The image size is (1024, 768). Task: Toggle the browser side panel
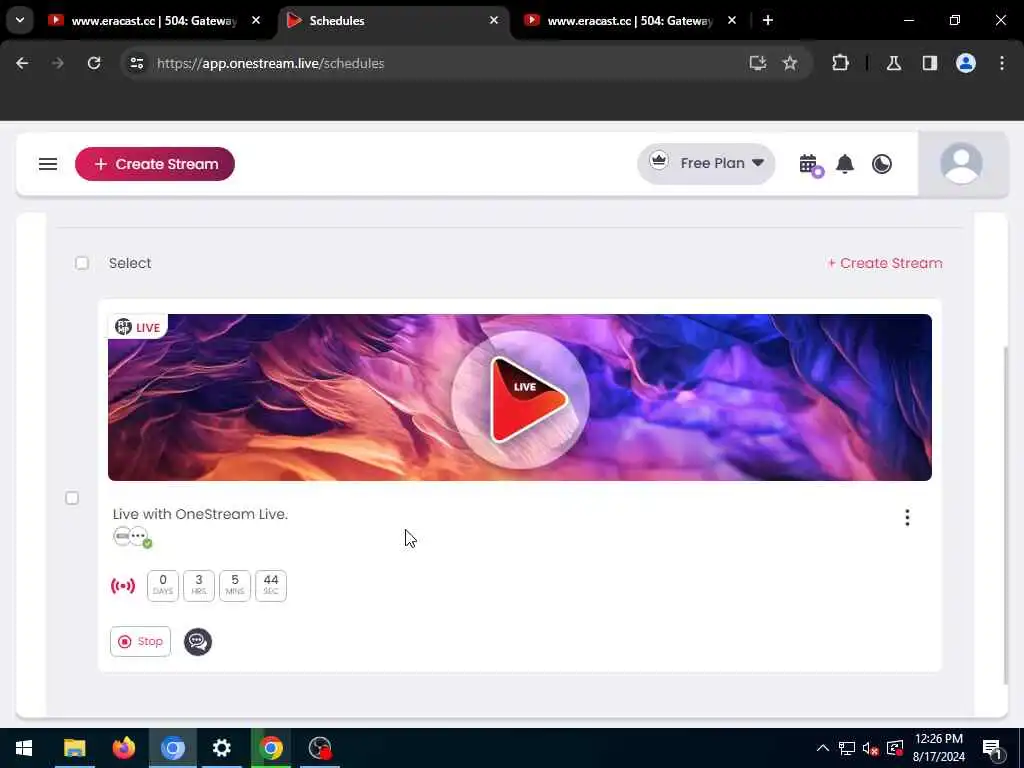[930, 63]
